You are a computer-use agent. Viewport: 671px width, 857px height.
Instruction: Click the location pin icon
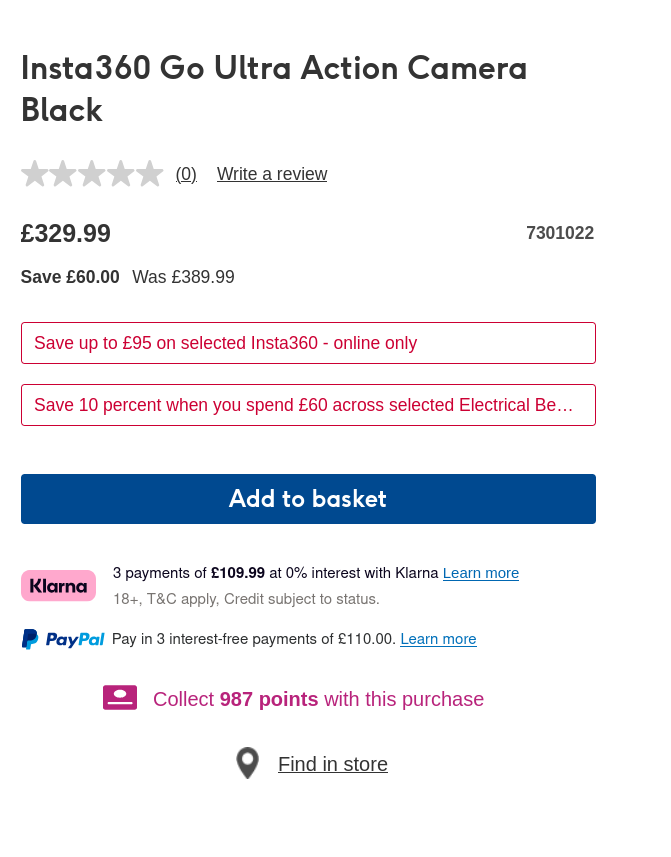point(247,762)
